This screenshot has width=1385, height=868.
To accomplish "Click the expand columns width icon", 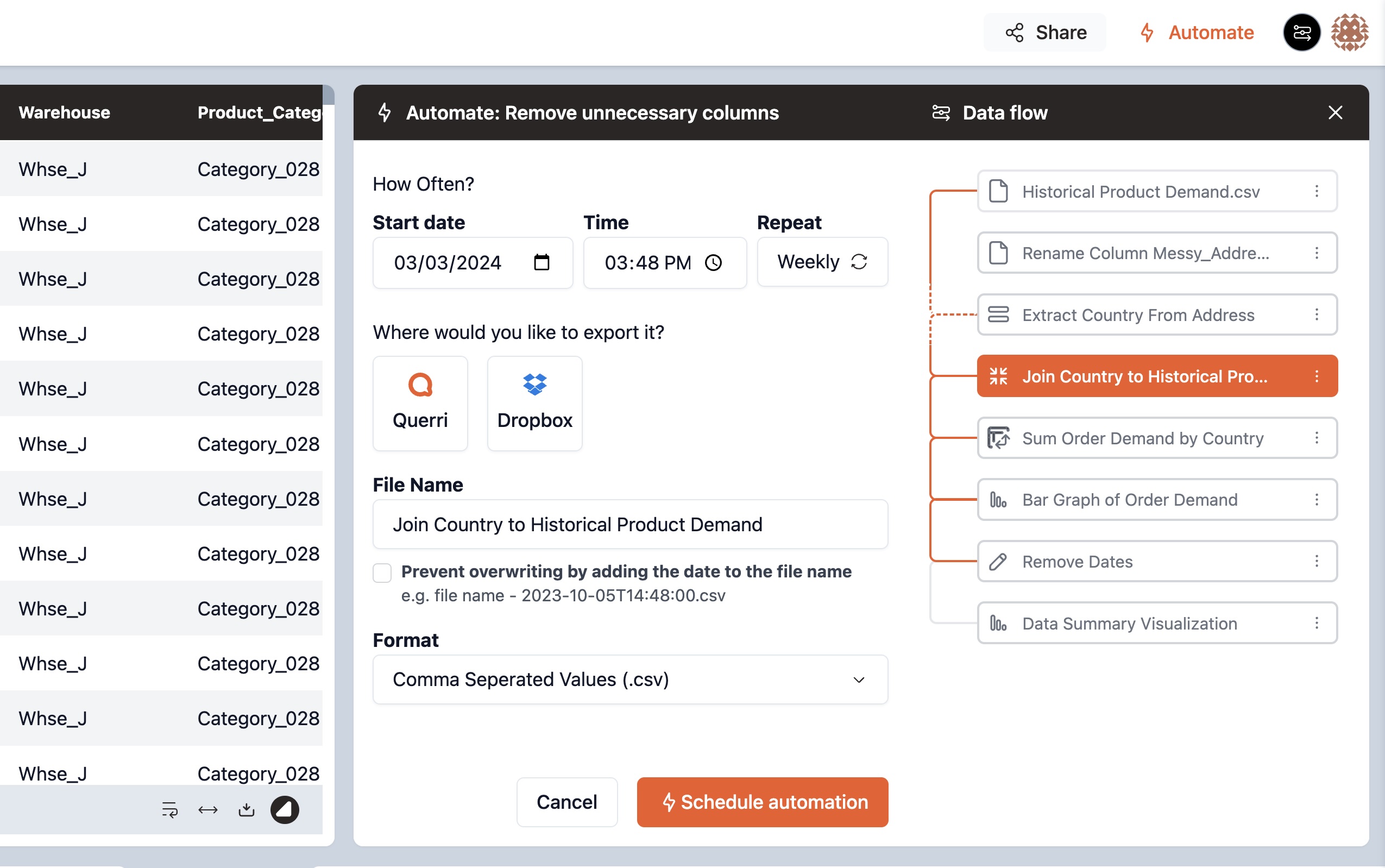I will coord(208,809).
